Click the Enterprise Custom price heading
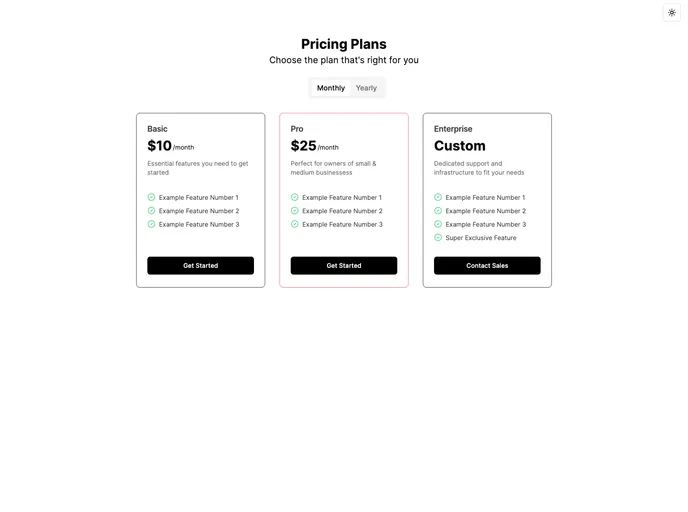 click(460, 146)
